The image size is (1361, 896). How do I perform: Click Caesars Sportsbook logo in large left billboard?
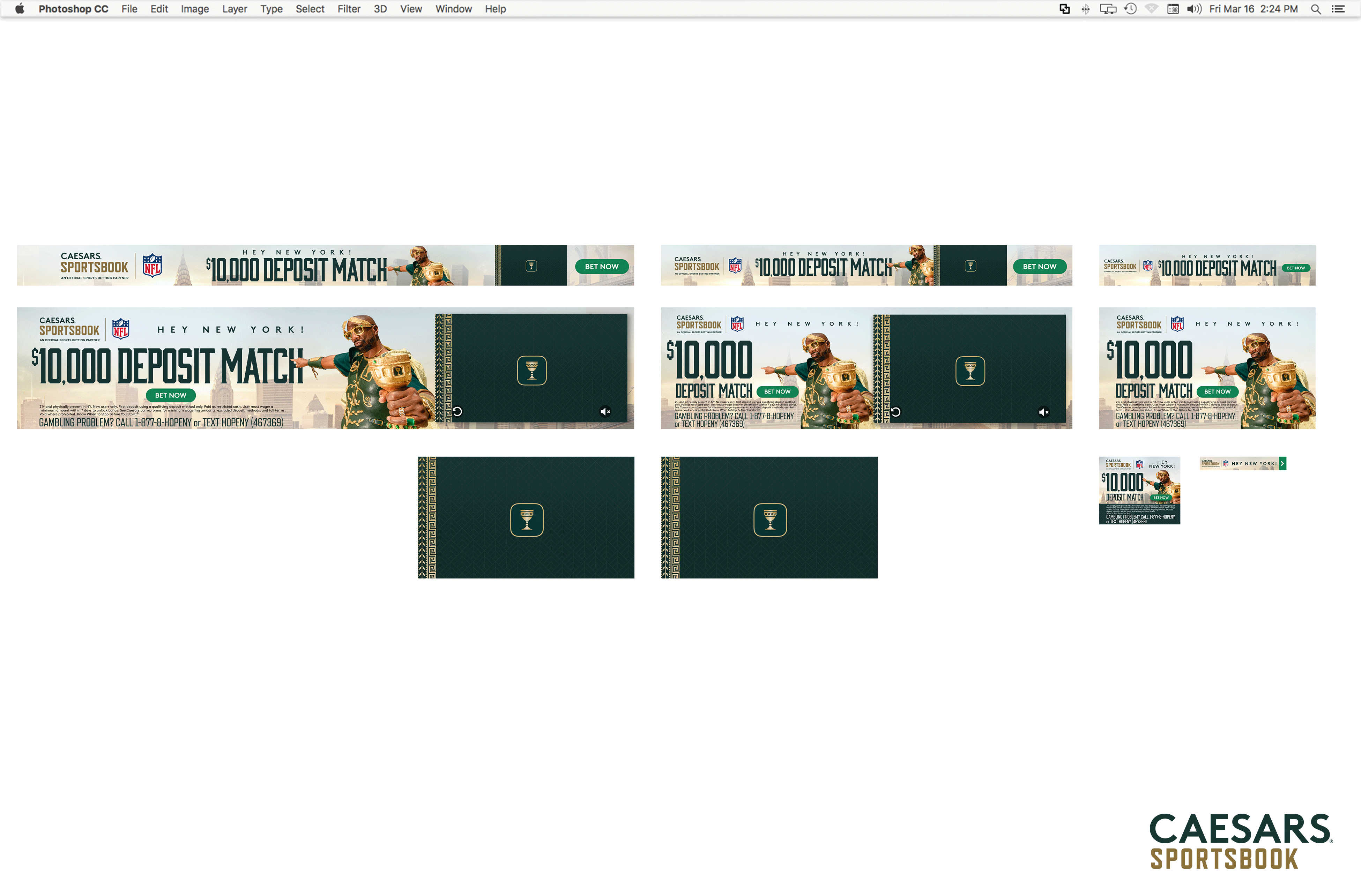(69, 329)
